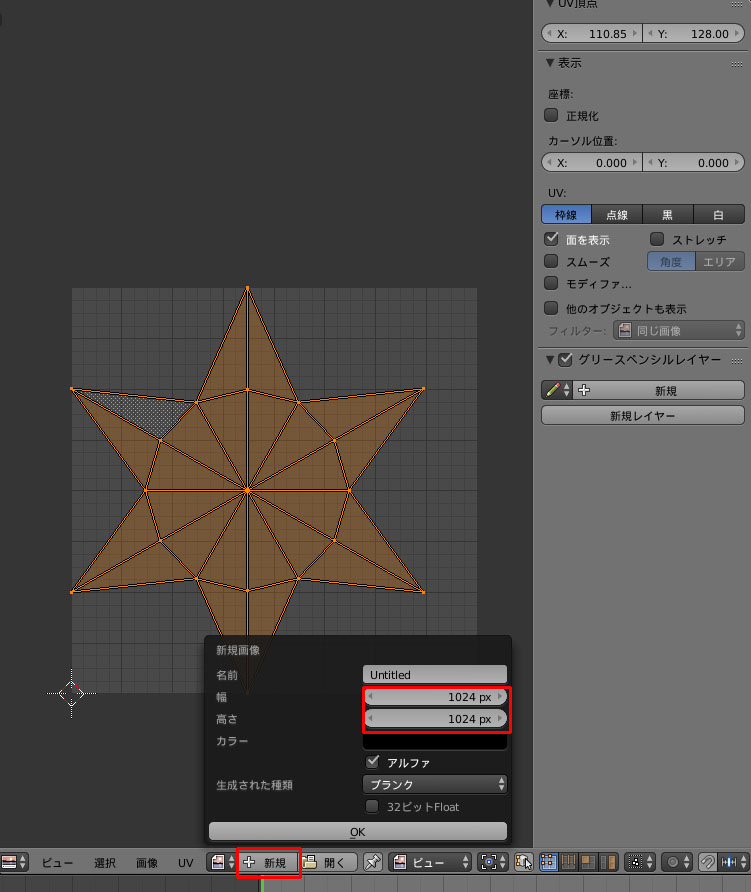Click the 2D cursor crosshair
Viewport: 751px width, 892px height.
click(71, 693)
